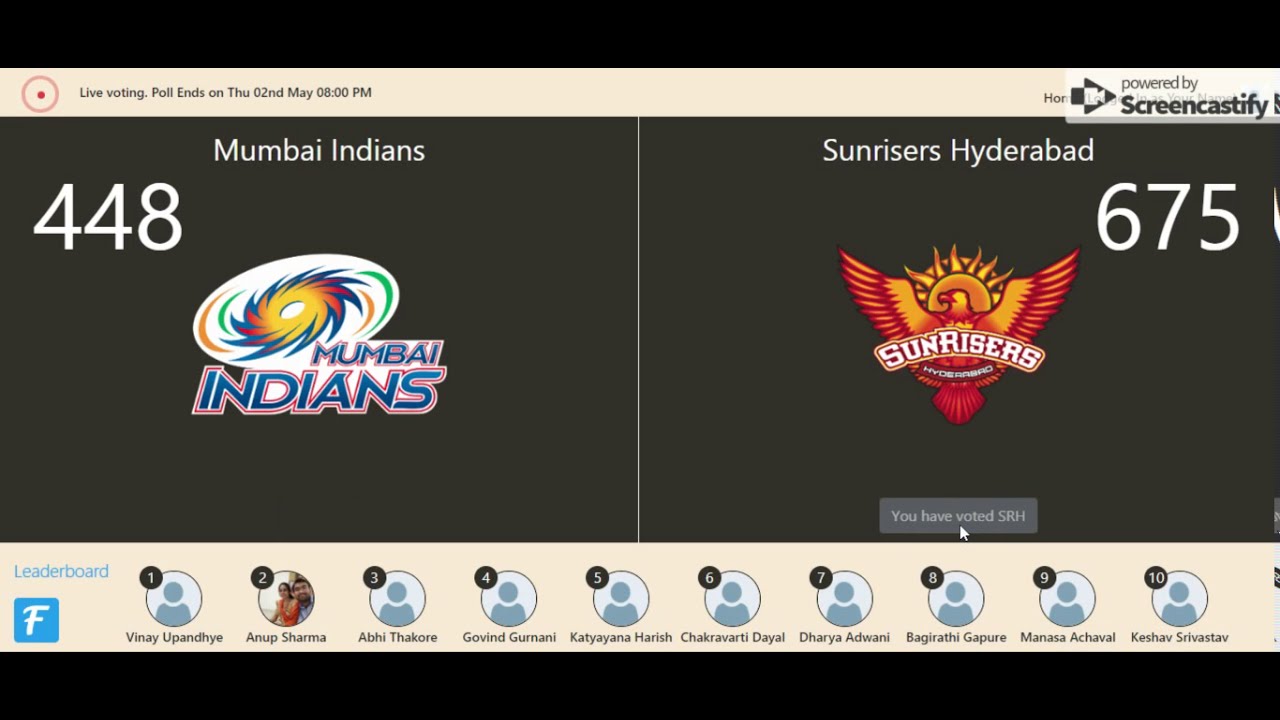This screenshot has width=1280, height=720.
Task: Click the name label "Govind Gurnani"
Action: click(509, 637)
